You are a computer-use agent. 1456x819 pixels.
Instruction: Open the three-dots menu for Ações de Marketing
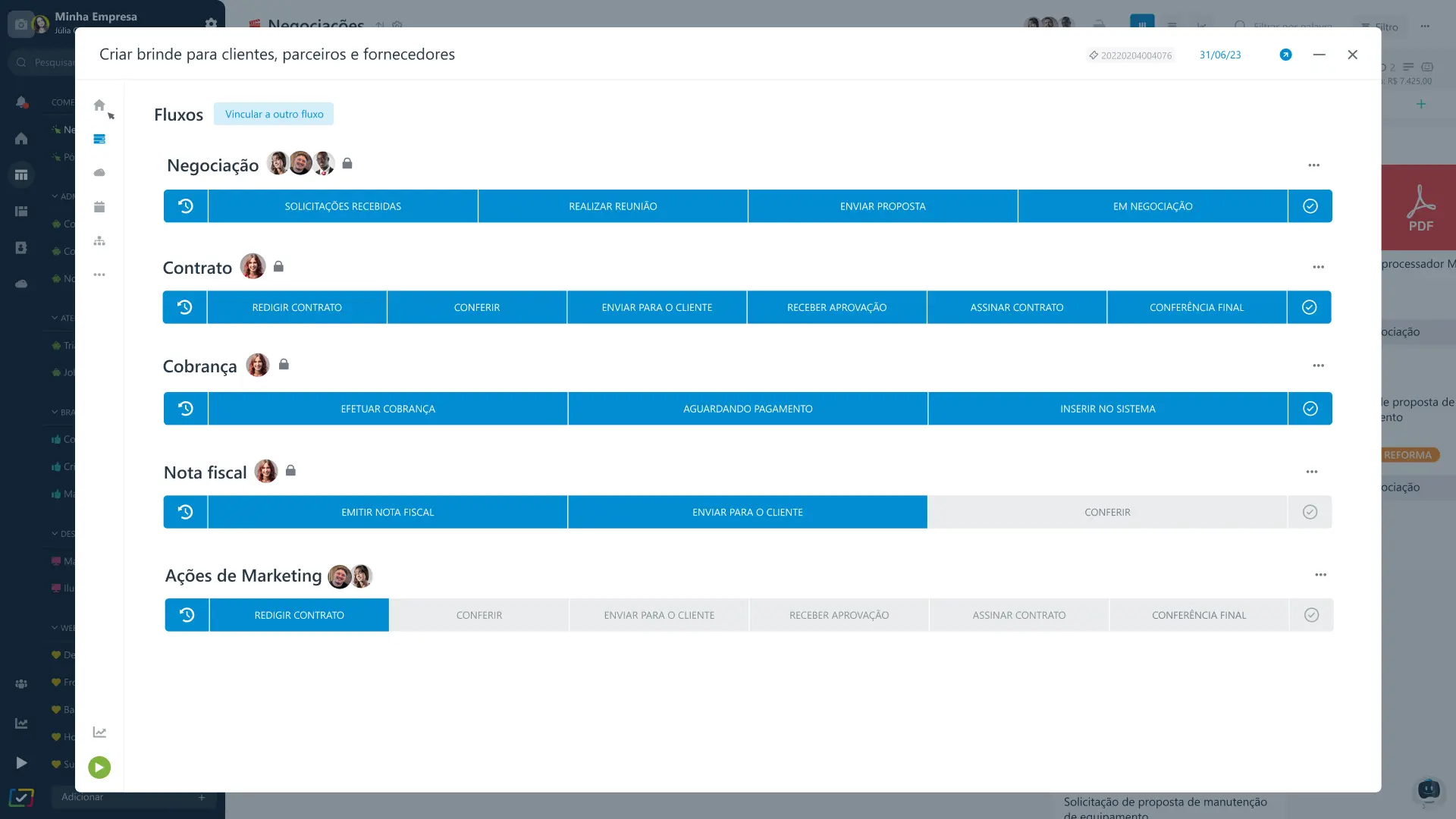pos(1320,575)
